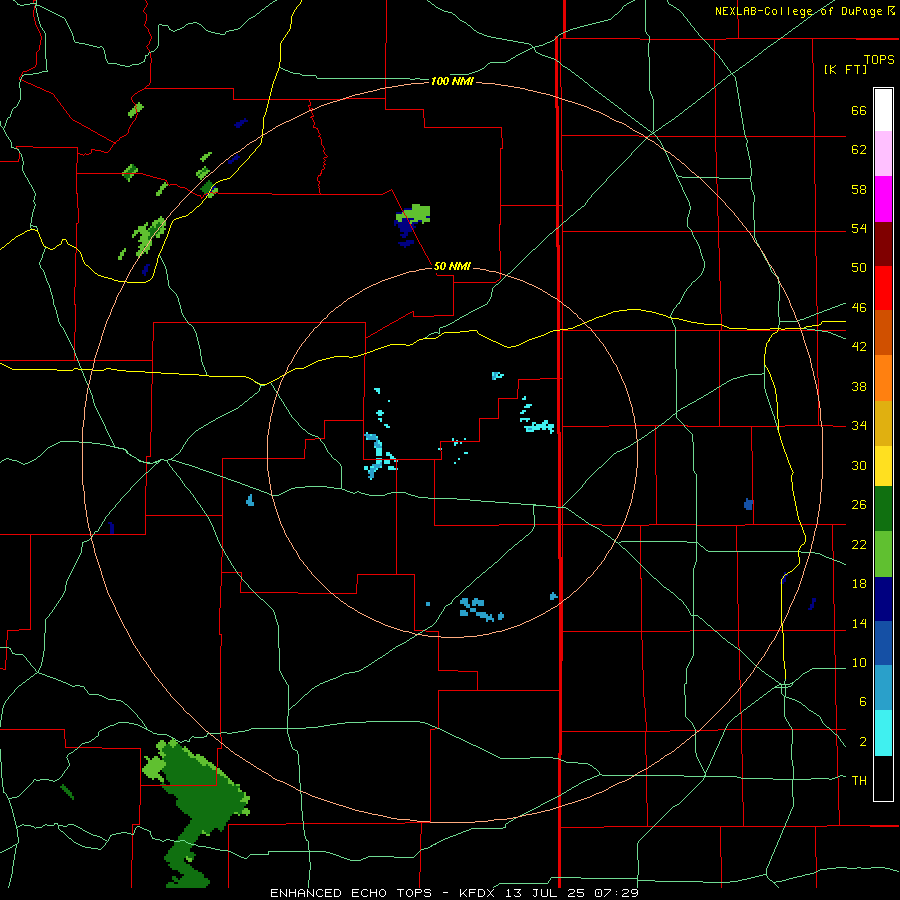
Task: Click the legend value '22'
Action: tap(859, 544)
